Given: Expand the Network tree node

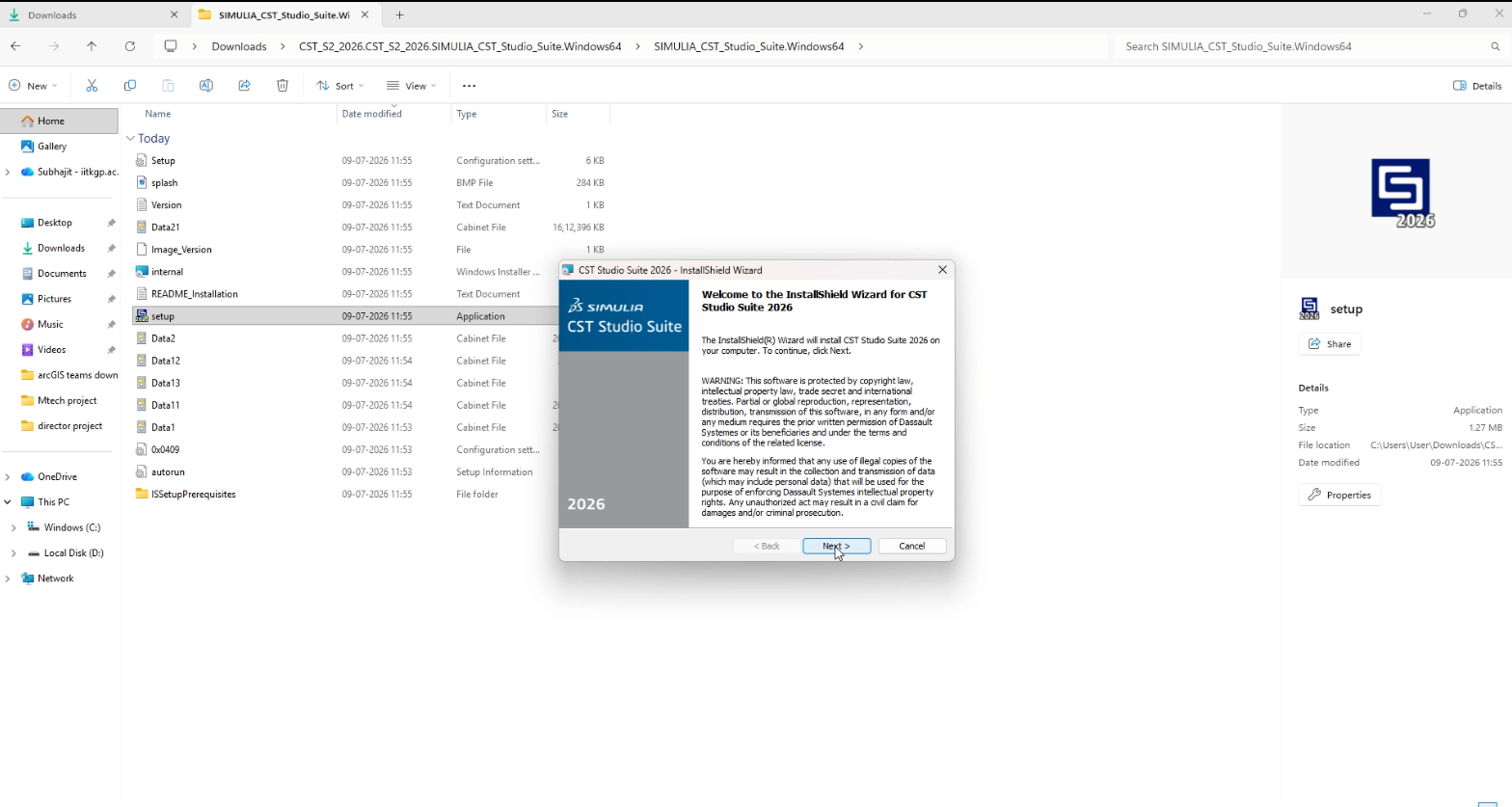Looking at the screenshot, I should point(8,578).
